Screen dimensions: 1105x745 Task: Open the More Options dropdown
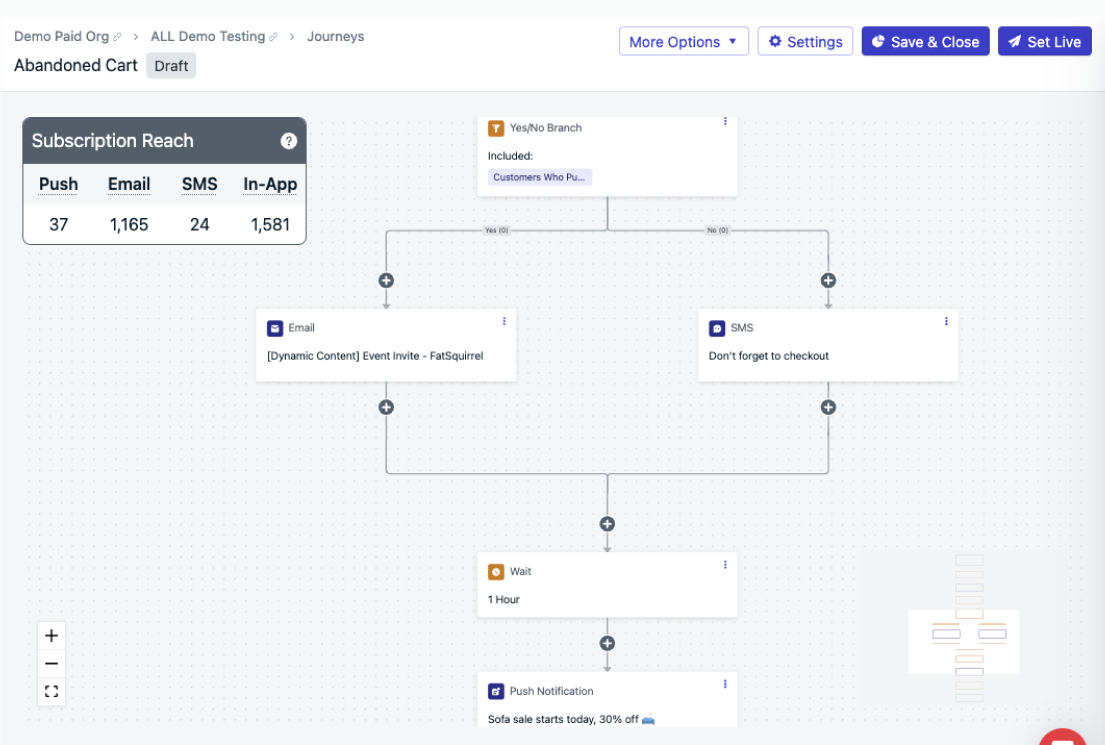point(684,42)
